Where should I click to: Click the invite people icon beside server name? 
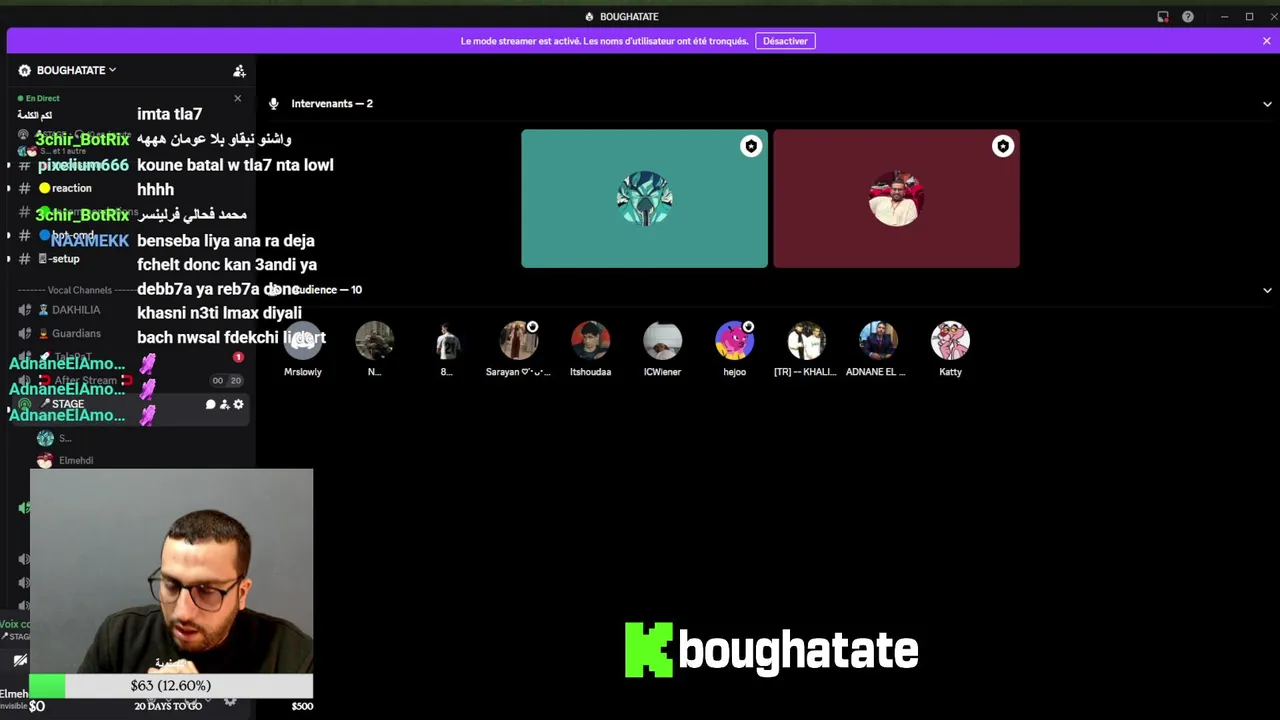click(239, 70)
